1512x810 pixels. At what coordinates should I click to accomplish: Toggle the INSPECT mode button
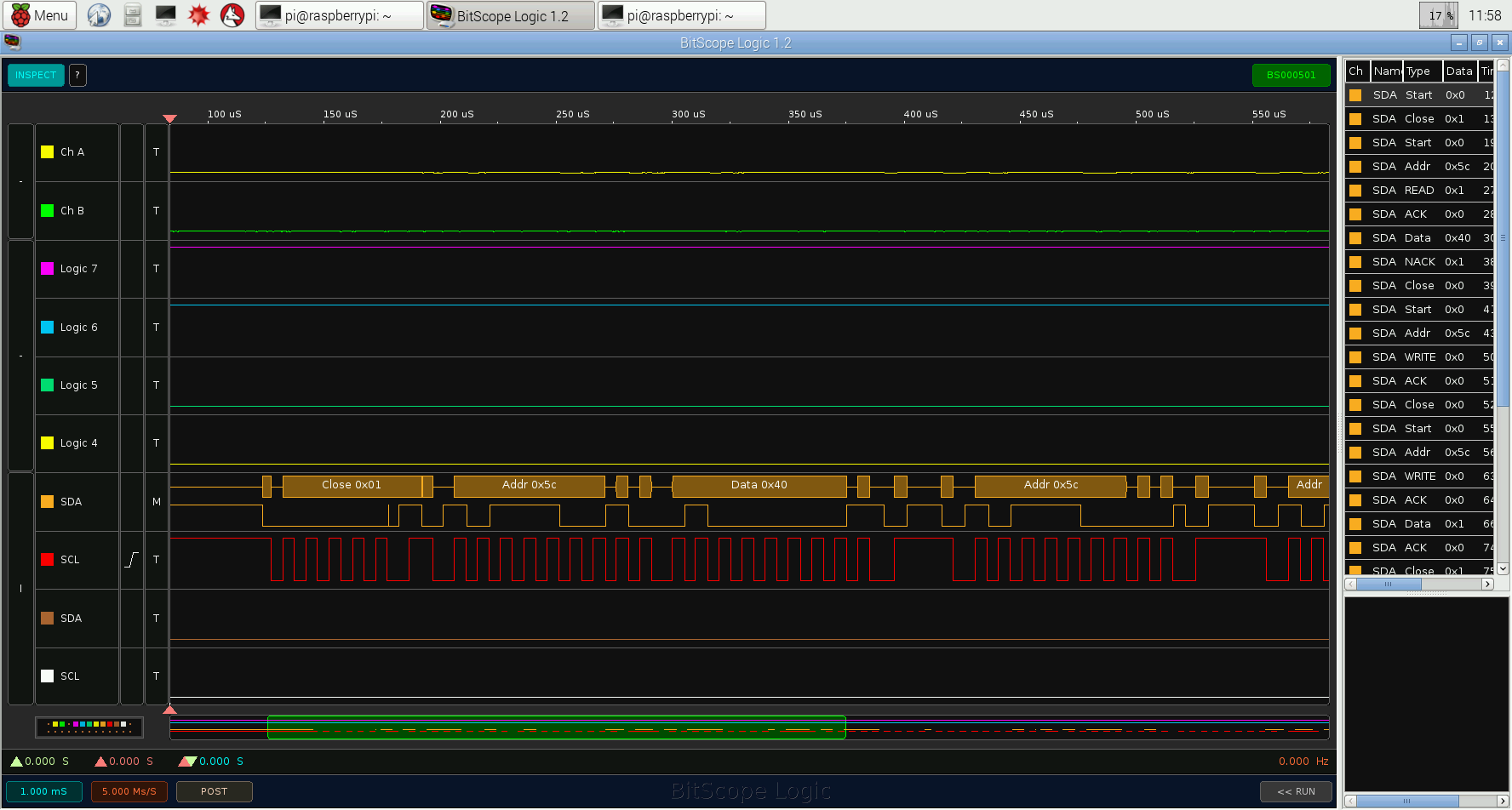click(35, 75)
